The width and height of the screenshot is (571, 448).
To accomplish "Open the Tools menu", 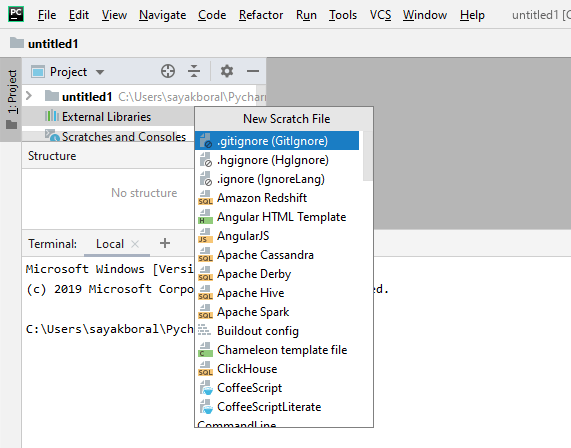I will pos(343,15).
